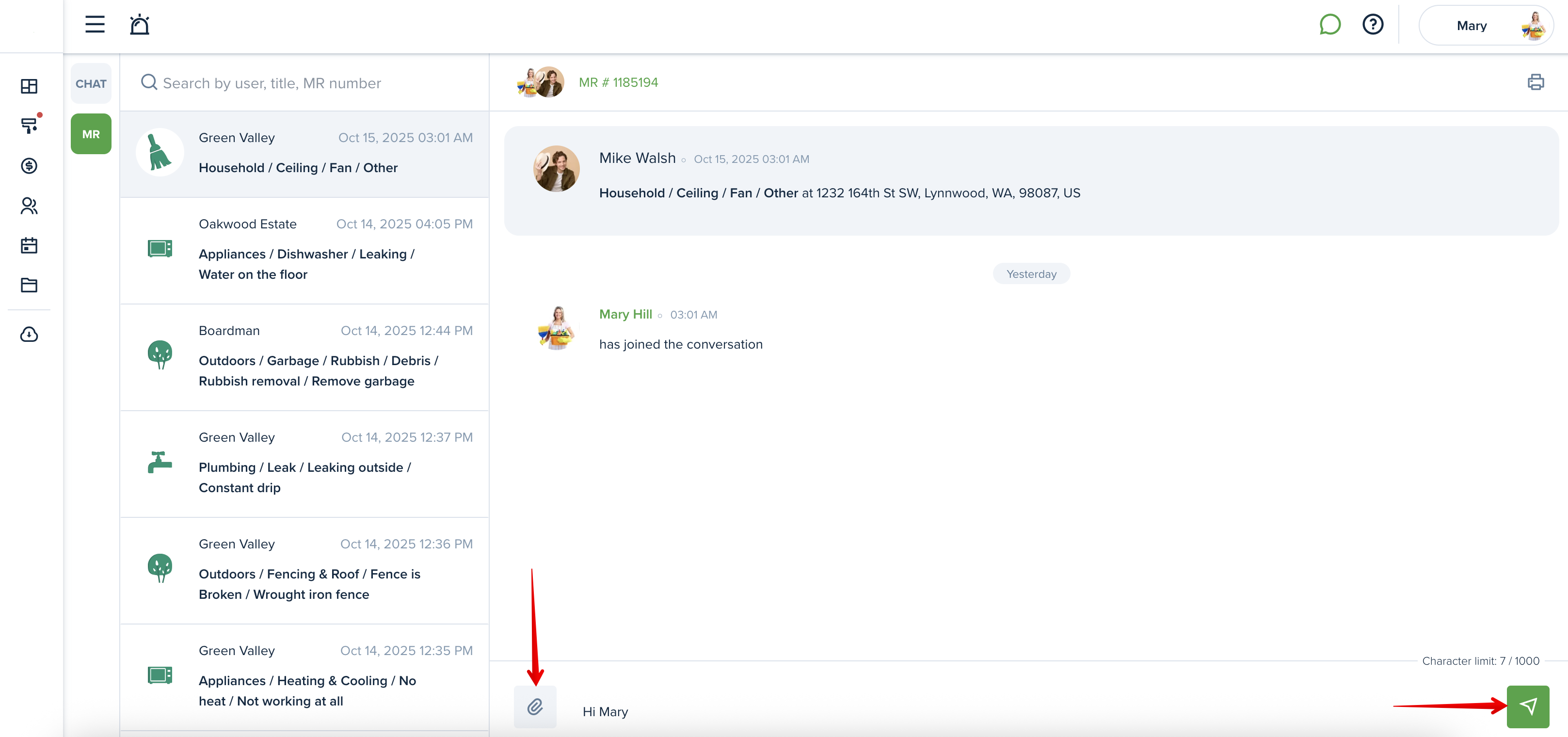Screen dimensions: 1568x737
Task: Open Boardman garbage removal conversation
Action: [x=304, y=357]
